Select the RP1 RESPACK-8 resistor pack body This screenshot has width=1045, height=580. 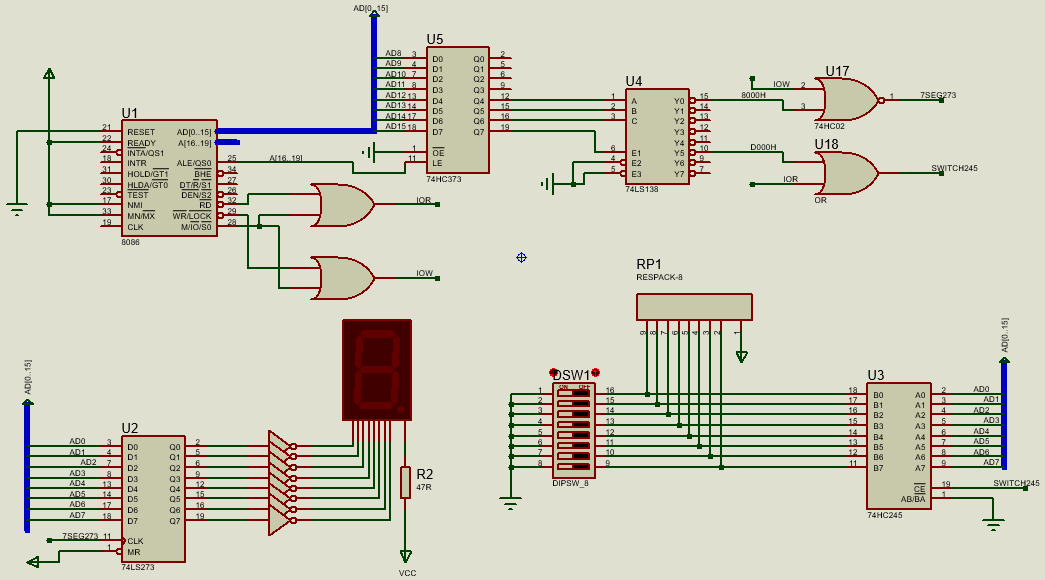694,307
